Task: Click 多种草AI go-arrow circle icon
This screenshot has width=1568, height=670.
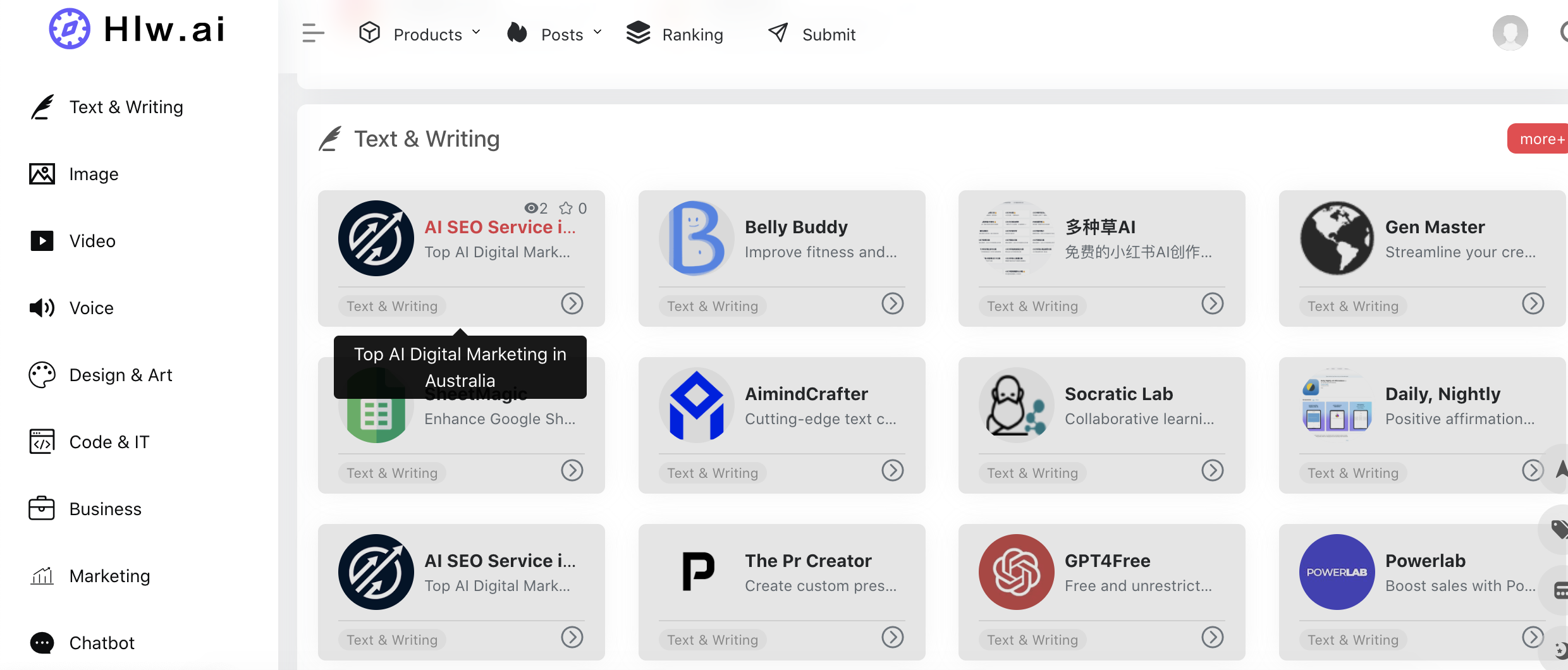Action: pyautogui.click(x=1213, y=304)
